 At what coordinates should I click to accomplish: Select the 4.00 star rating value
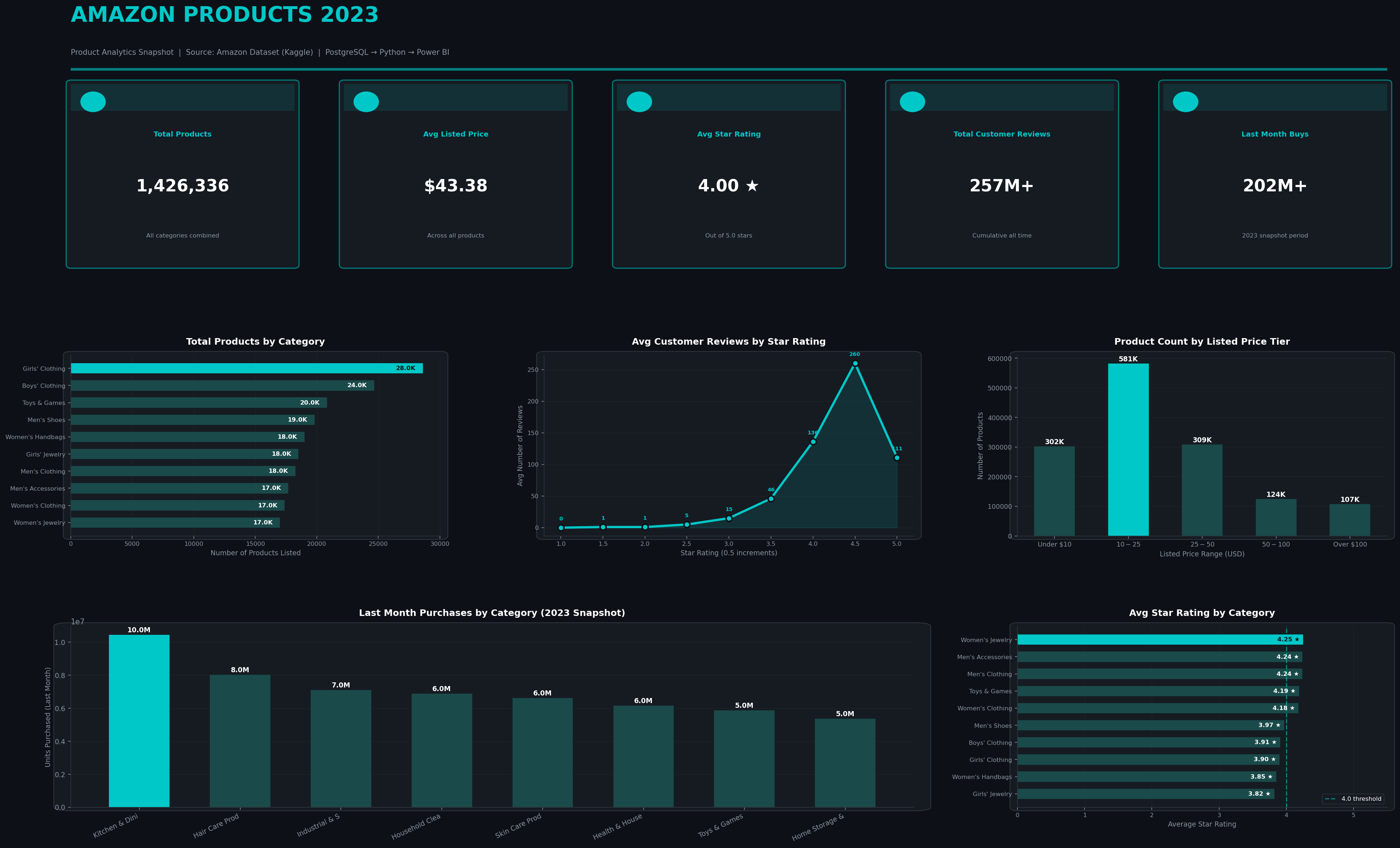point(728,186)
